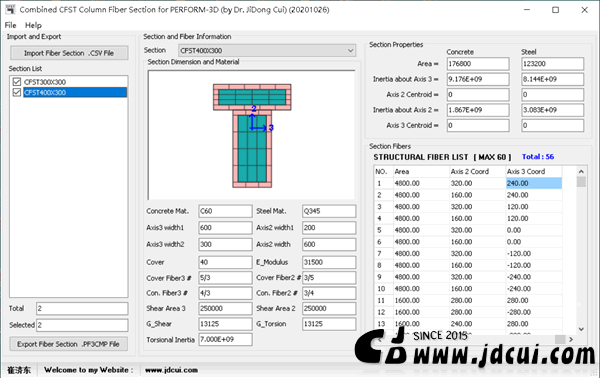Click Export Fiber Section .PF3CMP File button
Screen dimensions: 600x378
68,344
